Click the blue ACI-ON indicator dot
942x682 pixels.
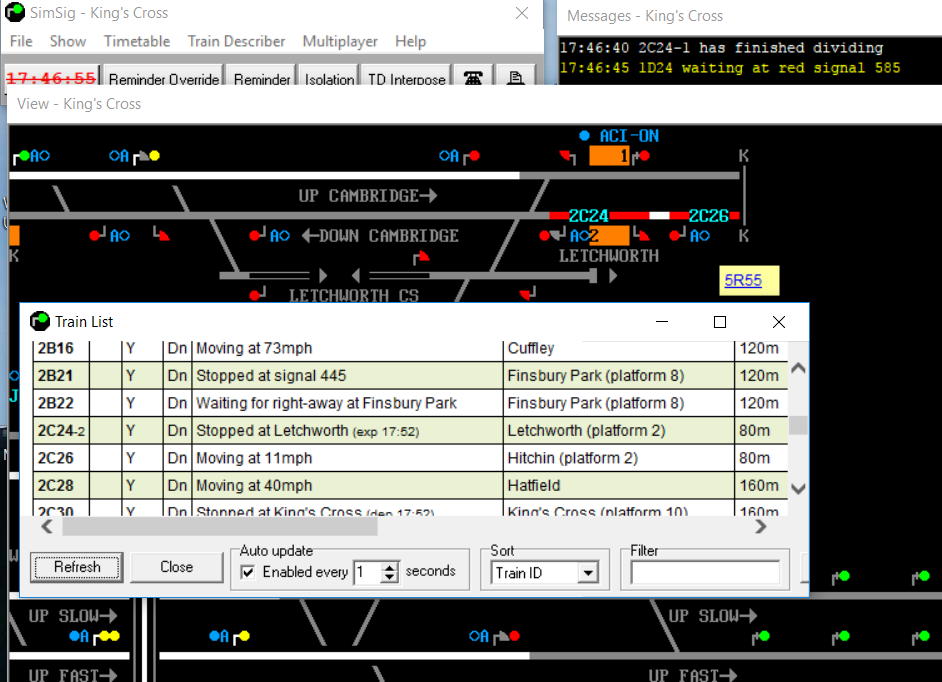click(x=584, y=136)
